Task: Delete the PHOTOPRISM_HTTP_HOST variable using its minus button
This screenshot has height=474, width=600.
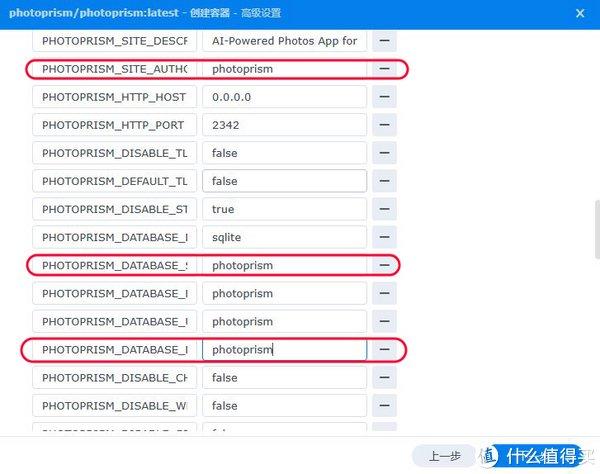Action: pyautogui.click(x=384, y=97)
